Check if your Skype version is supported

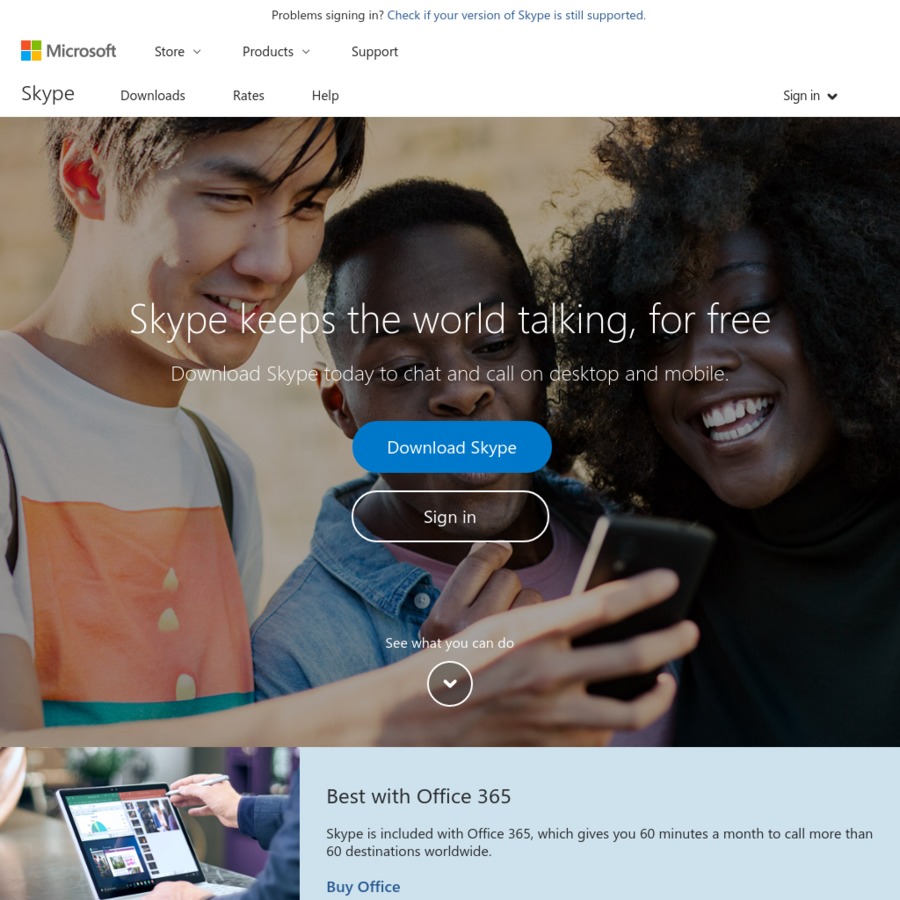(516, 15)
